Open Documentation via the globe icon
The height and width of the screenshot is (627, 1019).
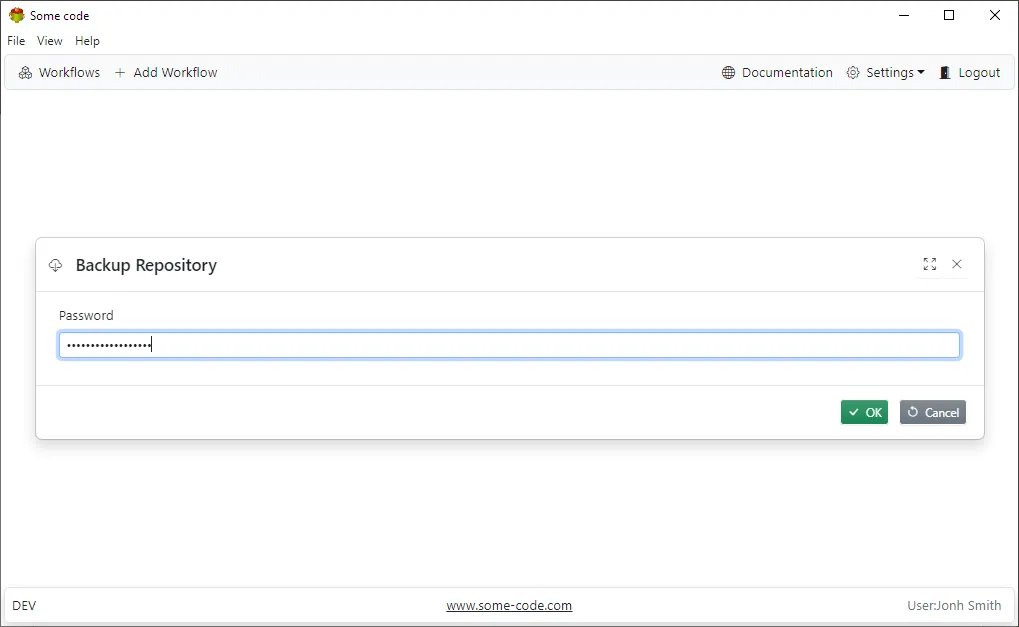tap(728, 73)
